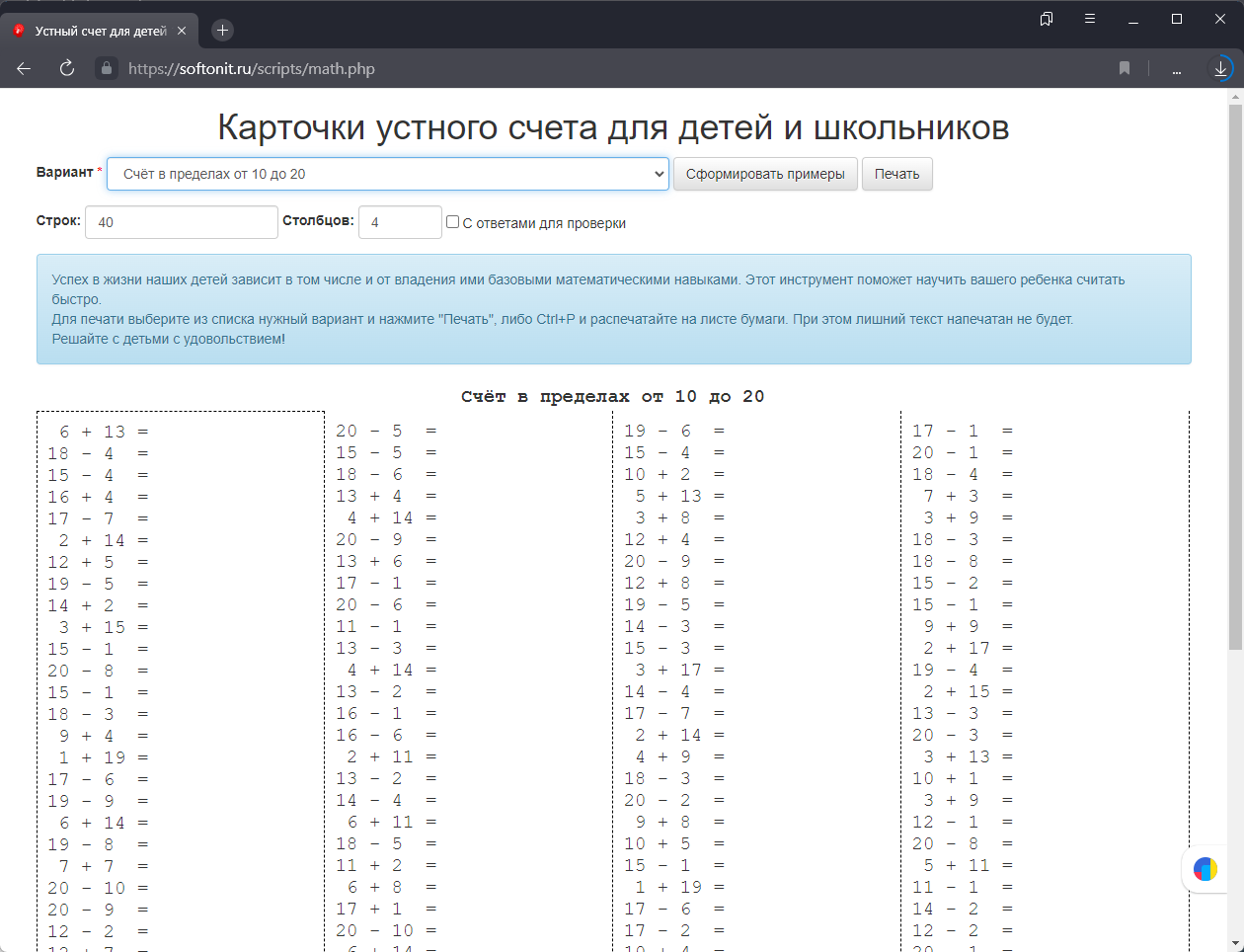1244x952 pixels.
Task: Switch to the "Устный счет для детей" tab
Action: pyautogui.click(x=99, y=31)
